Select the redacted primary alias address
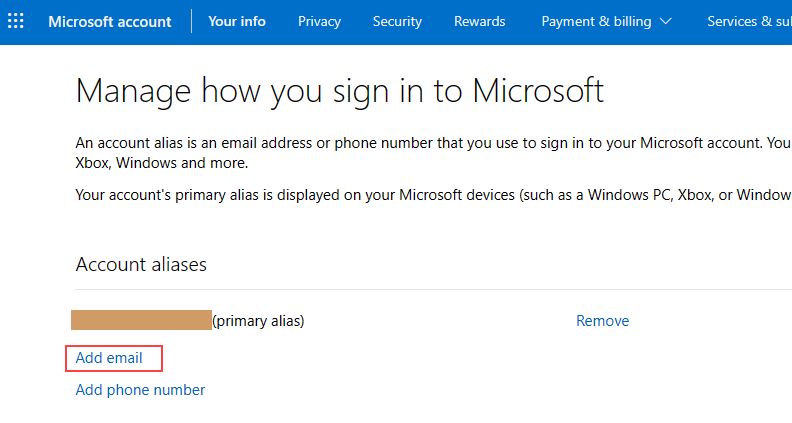The width and height of the screenshot is (792, 423). click(141, 320)
